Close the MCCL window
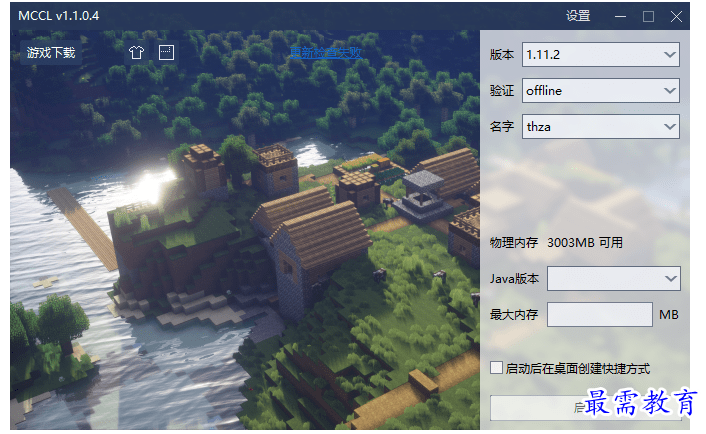 676,17
